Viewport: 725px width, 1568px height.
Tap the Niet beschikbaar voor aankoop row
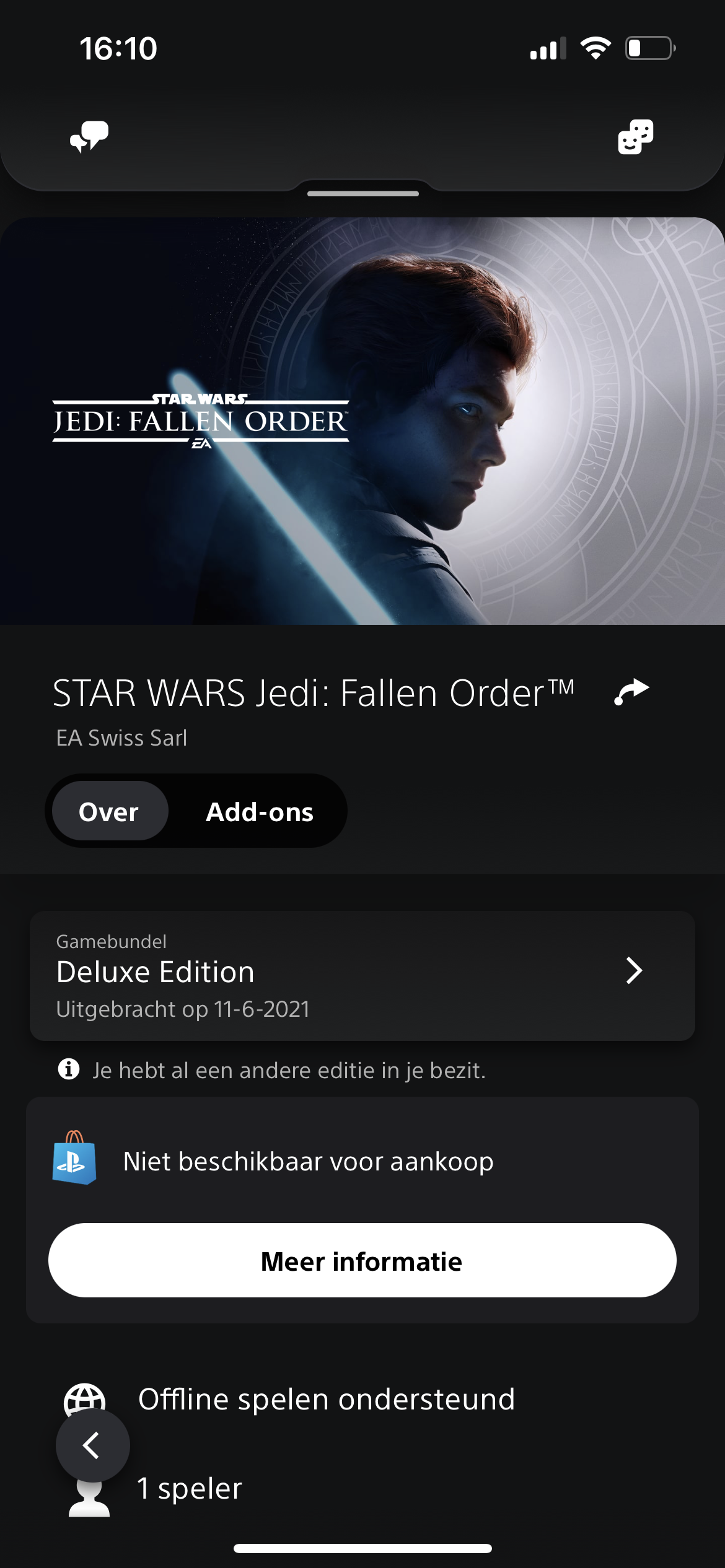coord(362,1161)
